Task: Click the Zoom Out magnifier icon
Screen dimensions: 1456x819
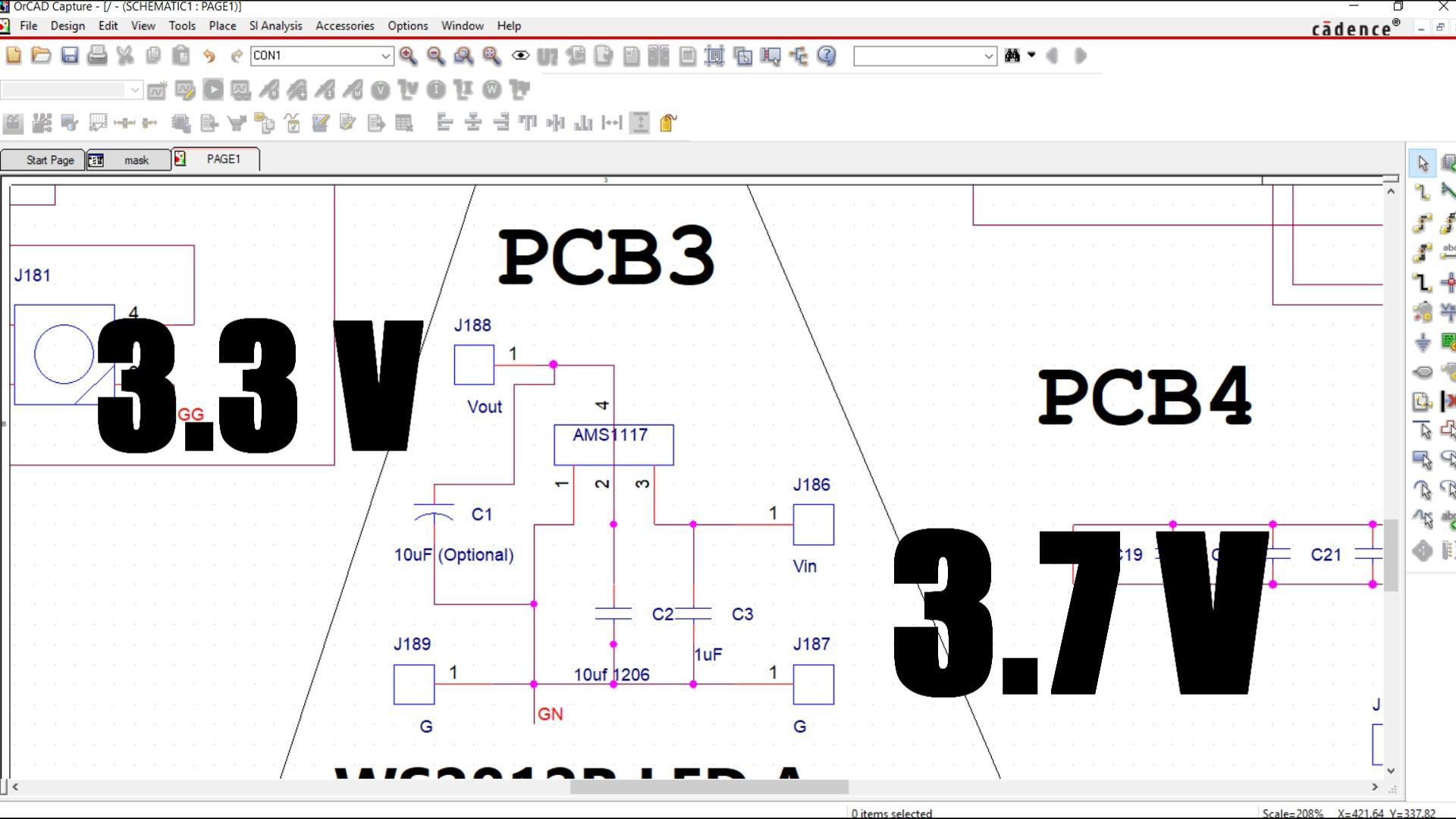Action: tap(436, 55)
